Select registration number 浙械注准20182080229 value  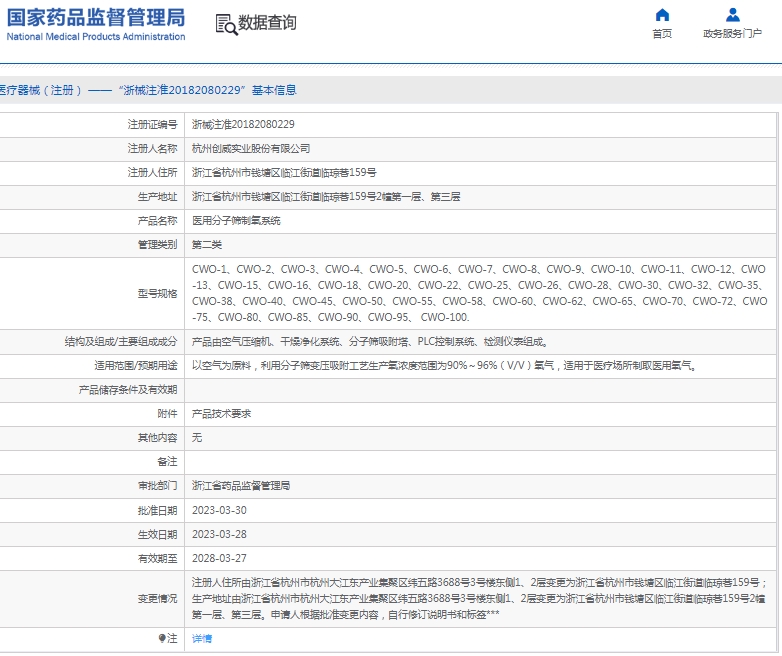(243, 124)
